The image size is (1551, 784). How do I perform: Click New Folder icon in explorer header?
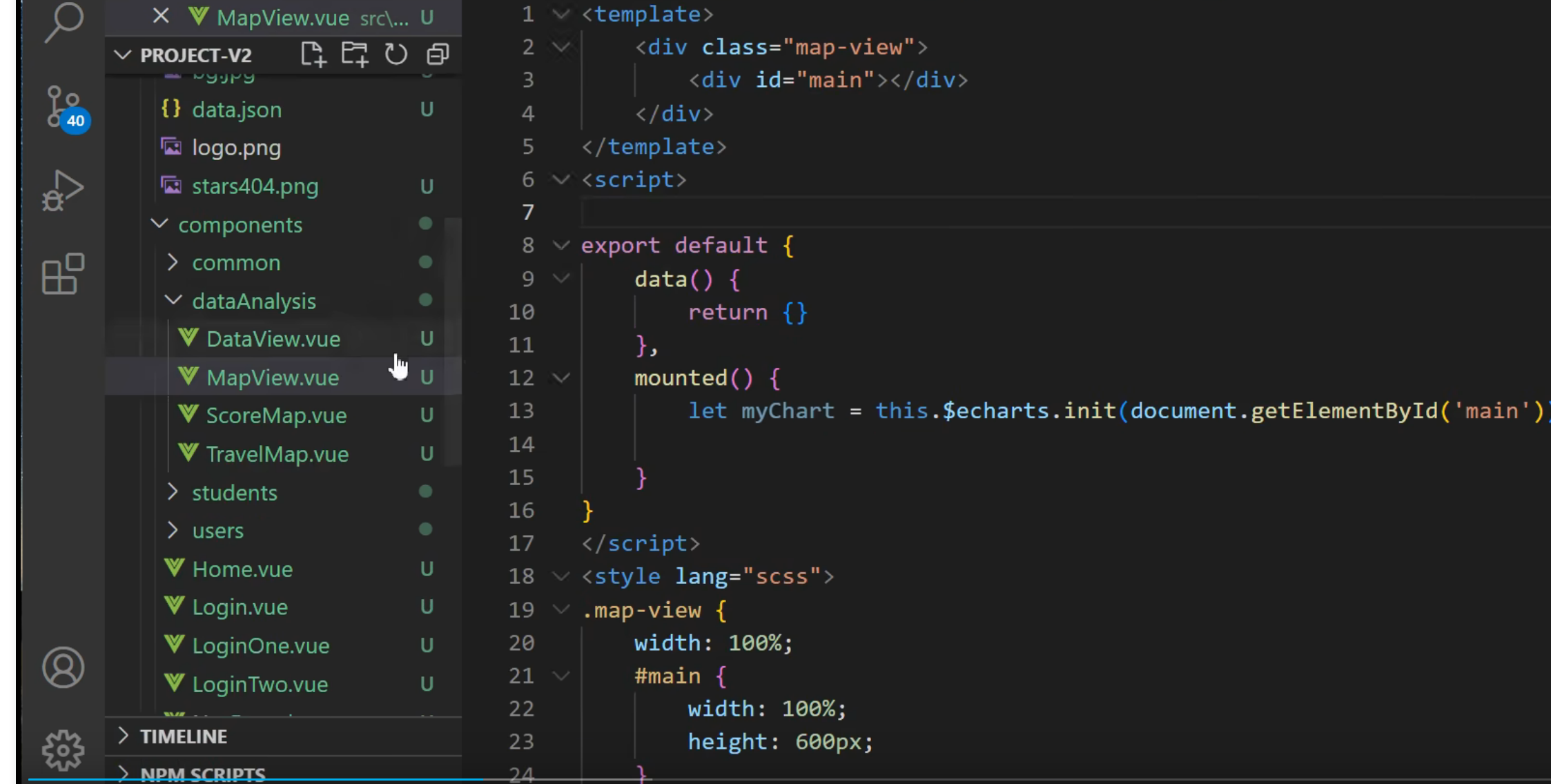355,55
